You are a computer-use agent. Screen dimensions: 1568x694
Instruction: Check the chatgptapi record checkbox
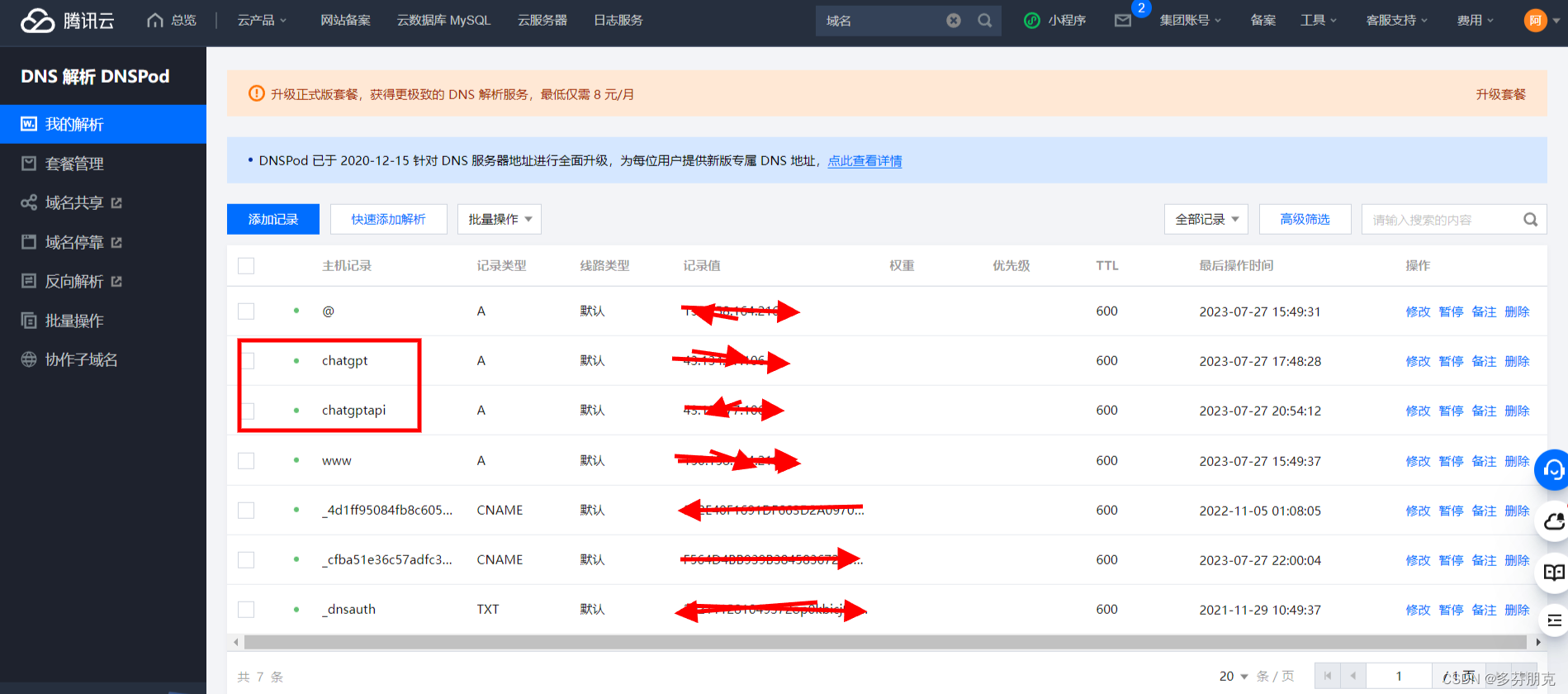(248, 411)
